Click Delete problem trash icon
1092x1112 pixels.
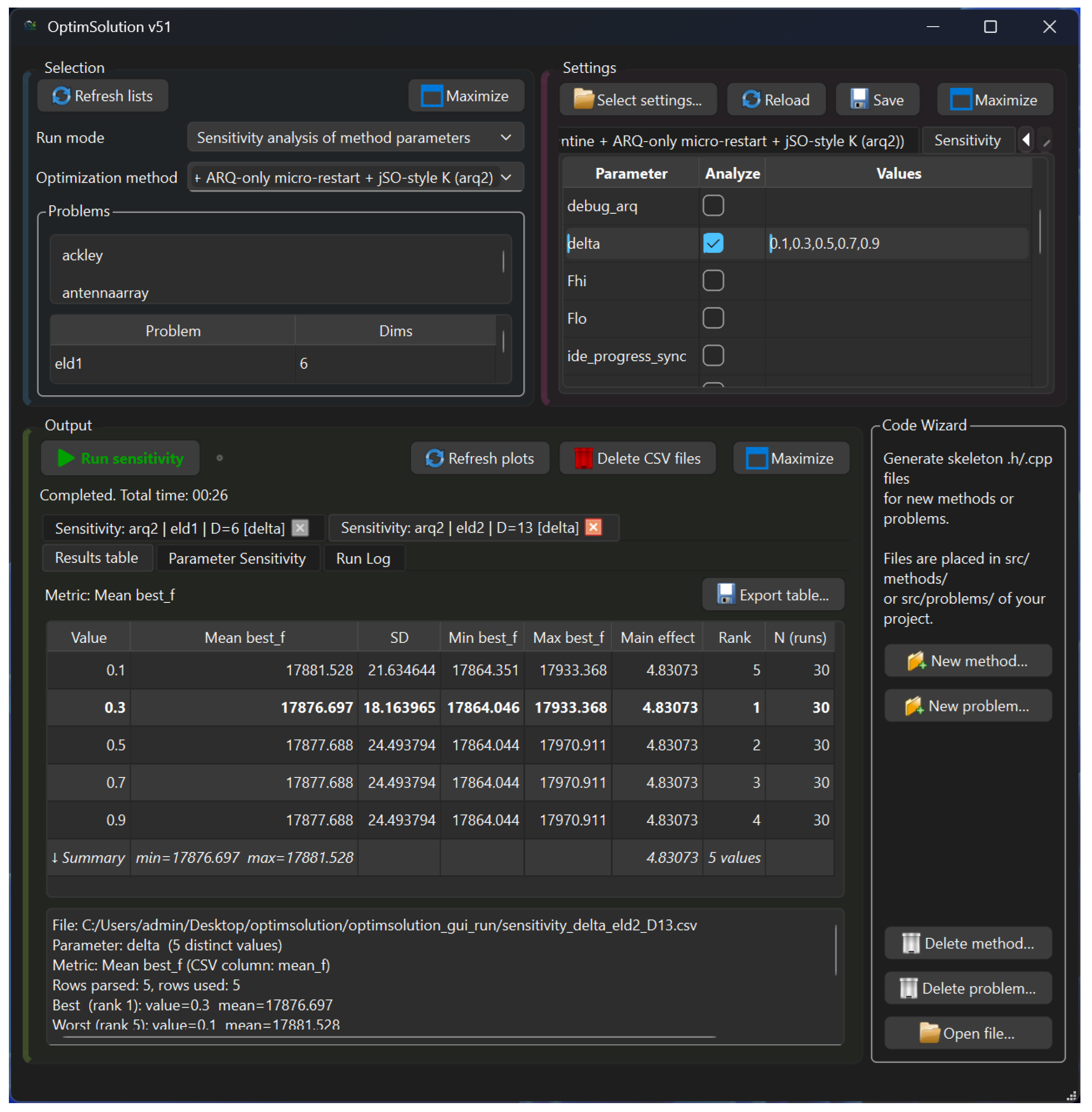coord(909,988)
